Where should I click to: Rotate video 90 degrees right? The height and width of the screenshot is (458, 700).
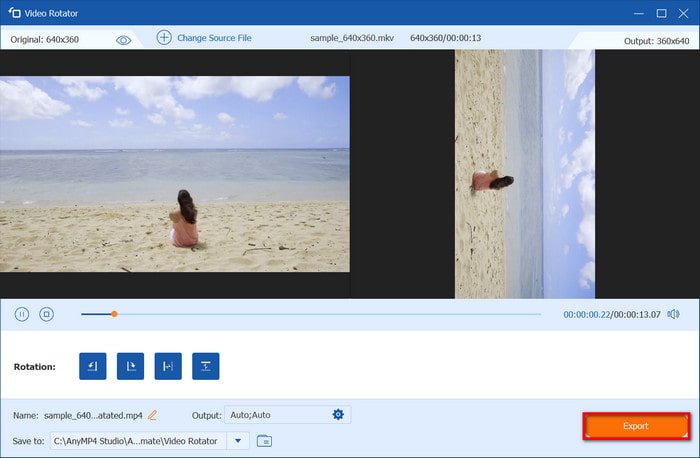coord(130,367)
